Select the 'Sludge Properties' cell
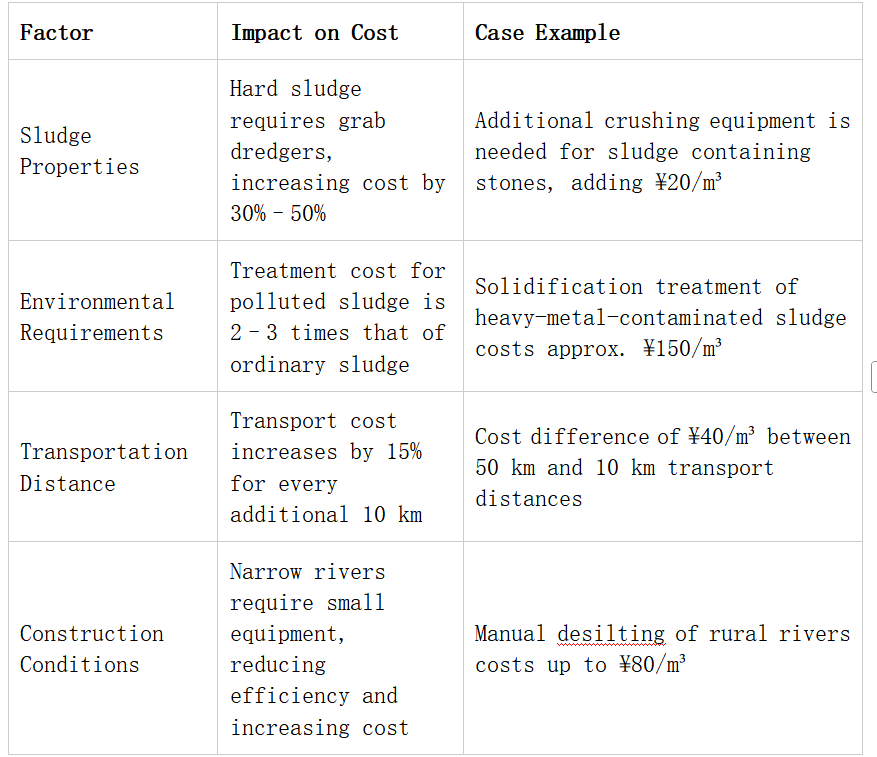Viewport: 877px width, 757px height. tap(113, 151)
